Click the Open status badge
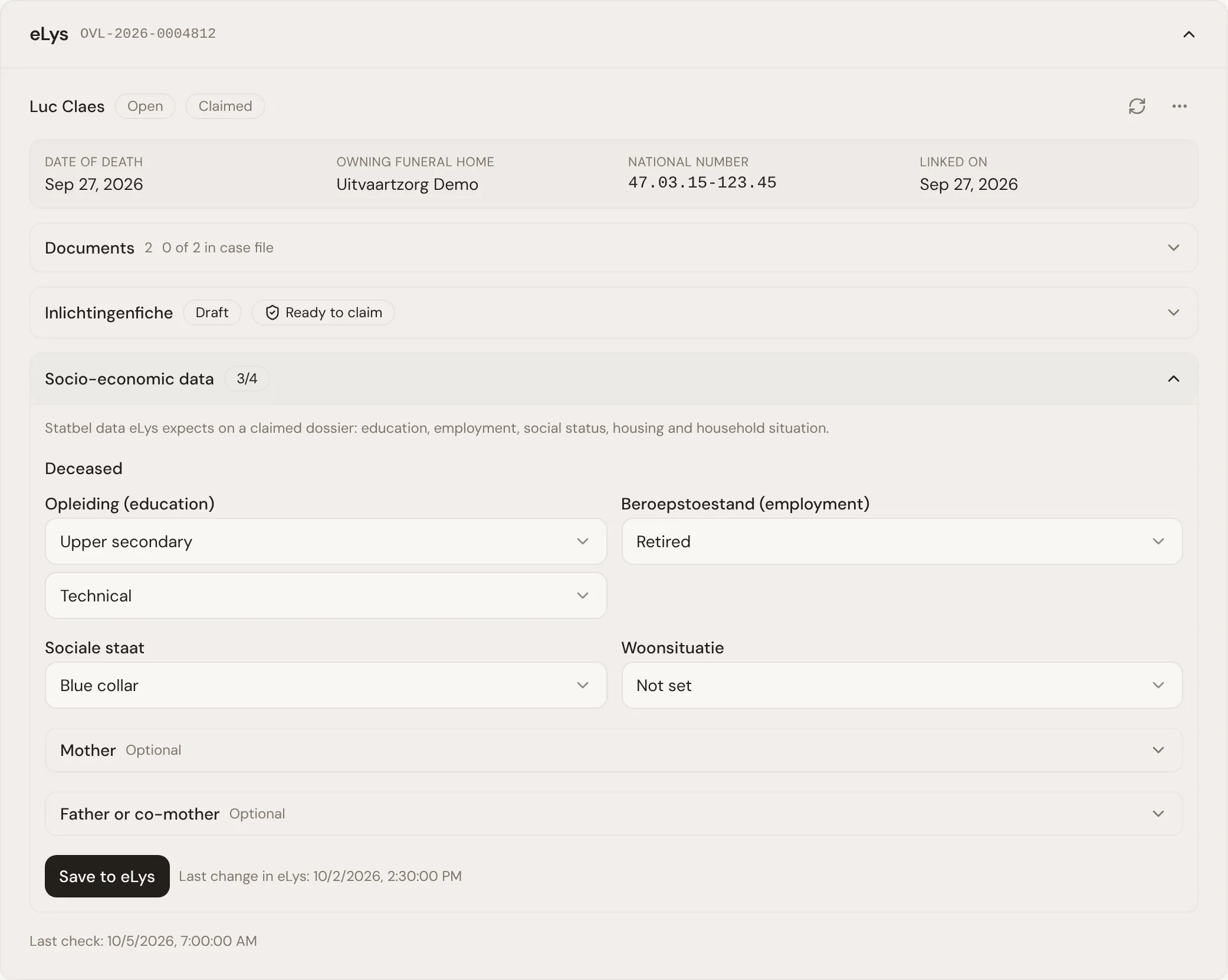1228x980 pixels. click(x=145, y=106)
